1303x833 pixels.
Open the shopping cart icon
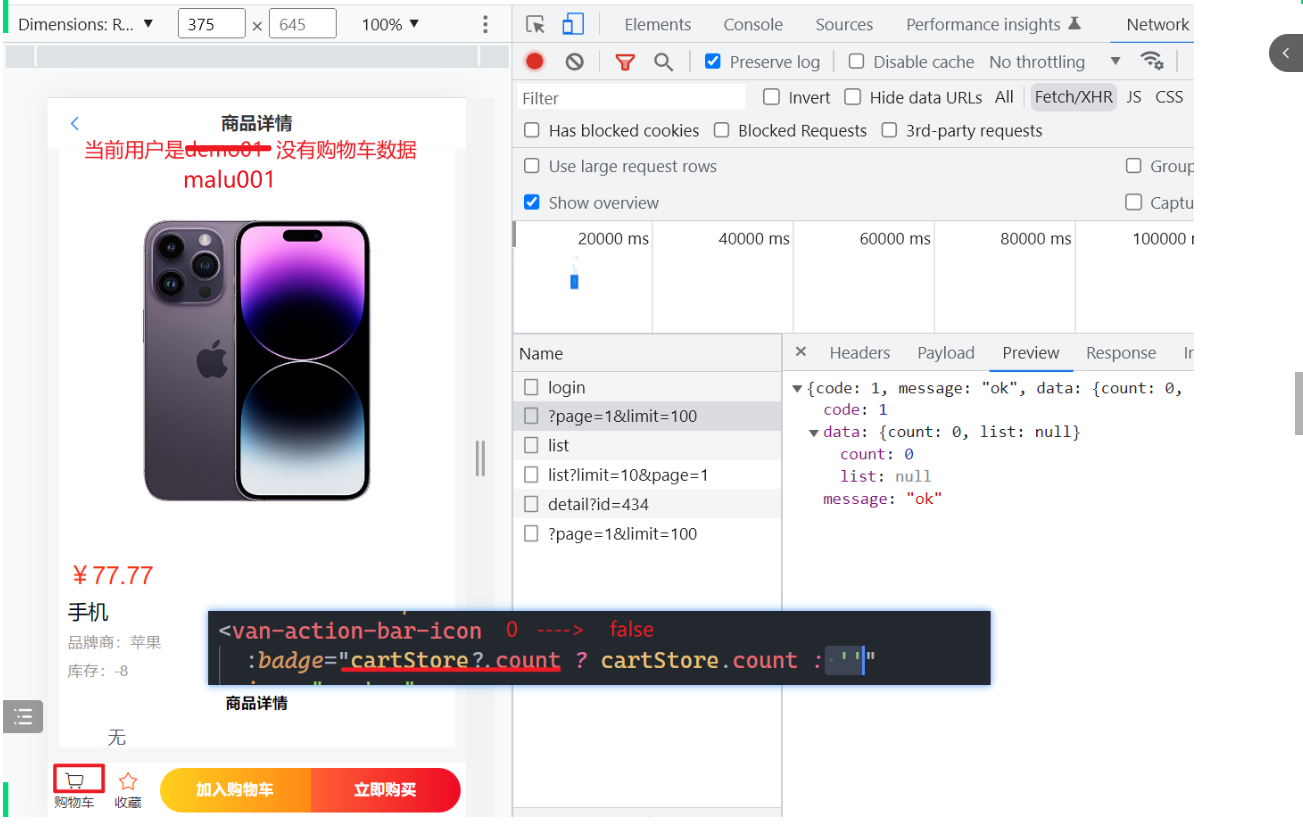click(x=76, y=780)
